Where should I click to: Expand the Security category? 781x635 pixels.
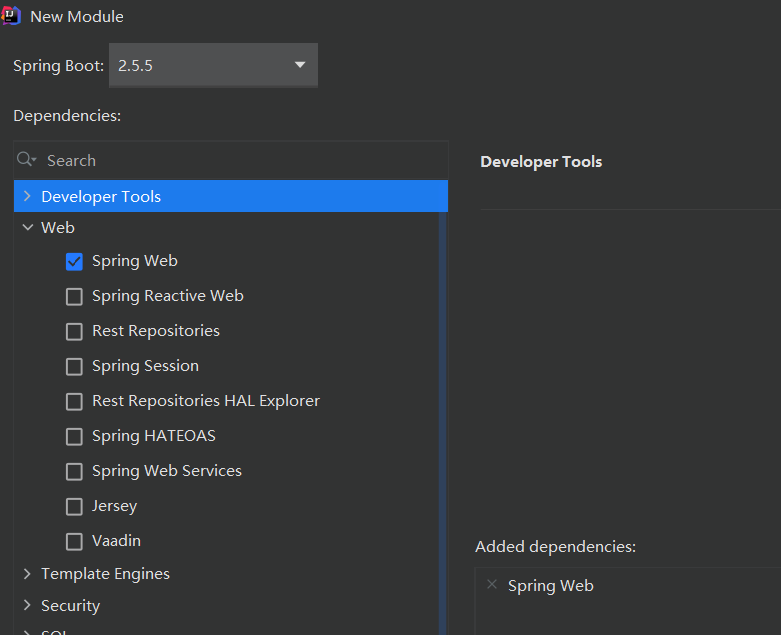27,605
